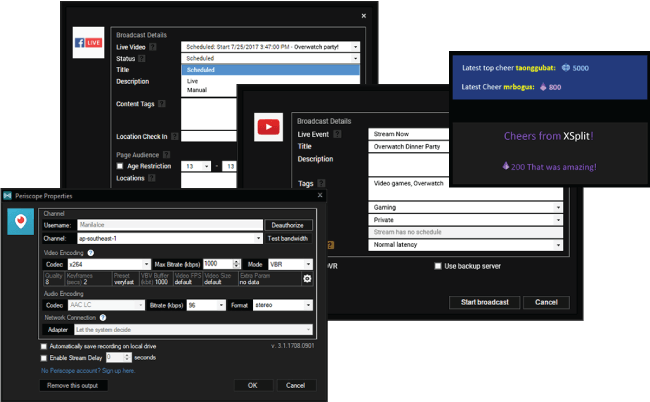Open help icon beside Live Event label
Screen dimensions: 650x402
click(337, 134)
